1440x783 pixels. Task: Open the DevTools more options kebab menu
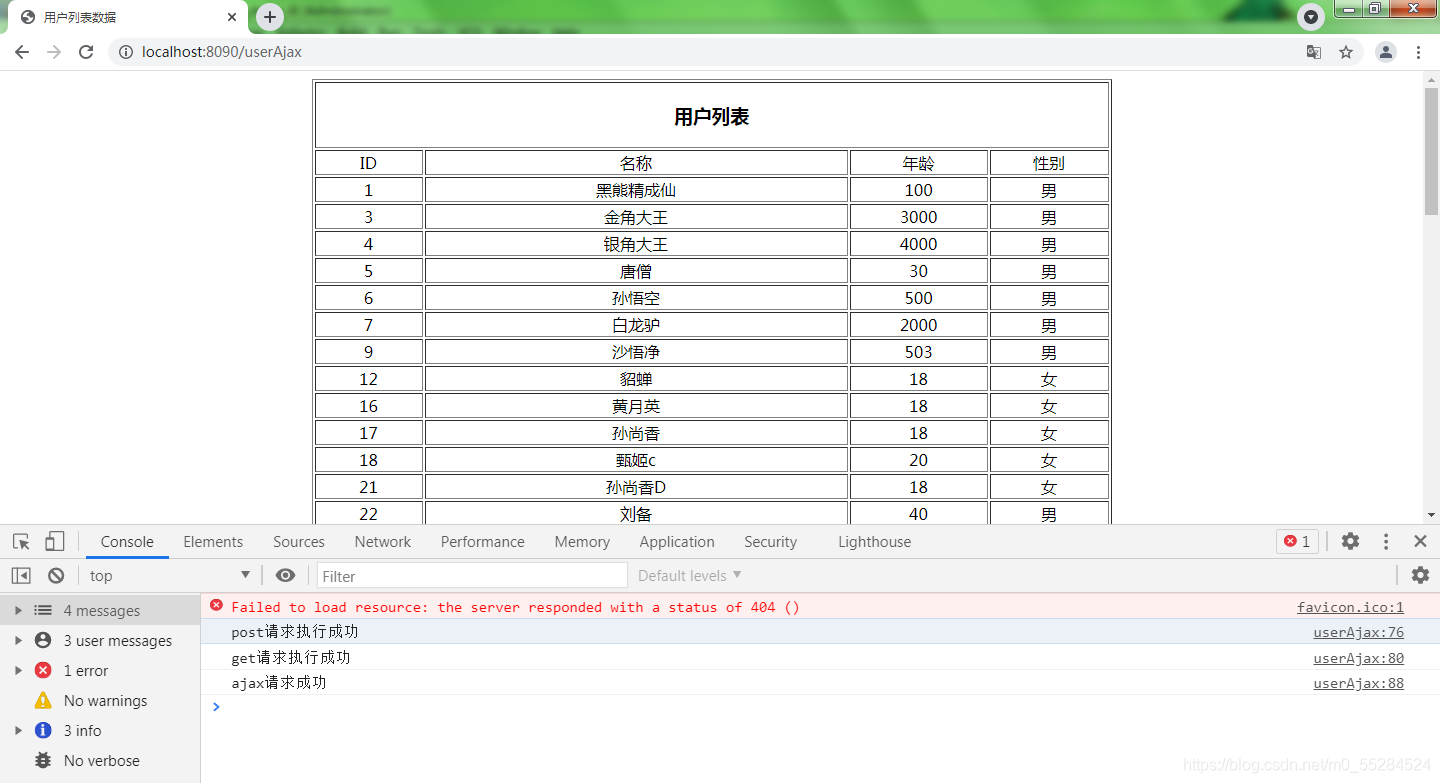click(1386, 541)
